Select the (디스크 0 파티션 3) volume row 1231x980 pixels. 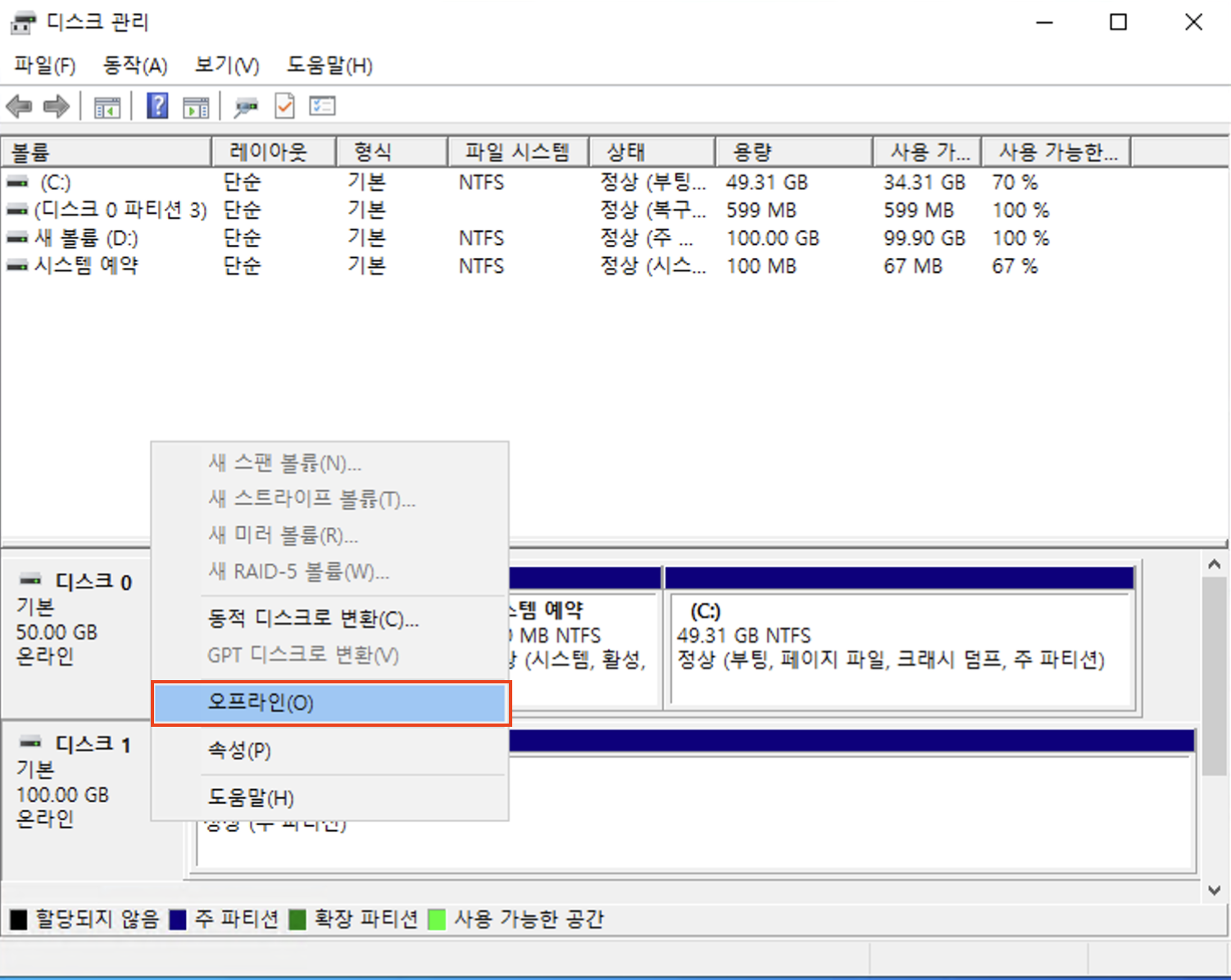[566, 211]
